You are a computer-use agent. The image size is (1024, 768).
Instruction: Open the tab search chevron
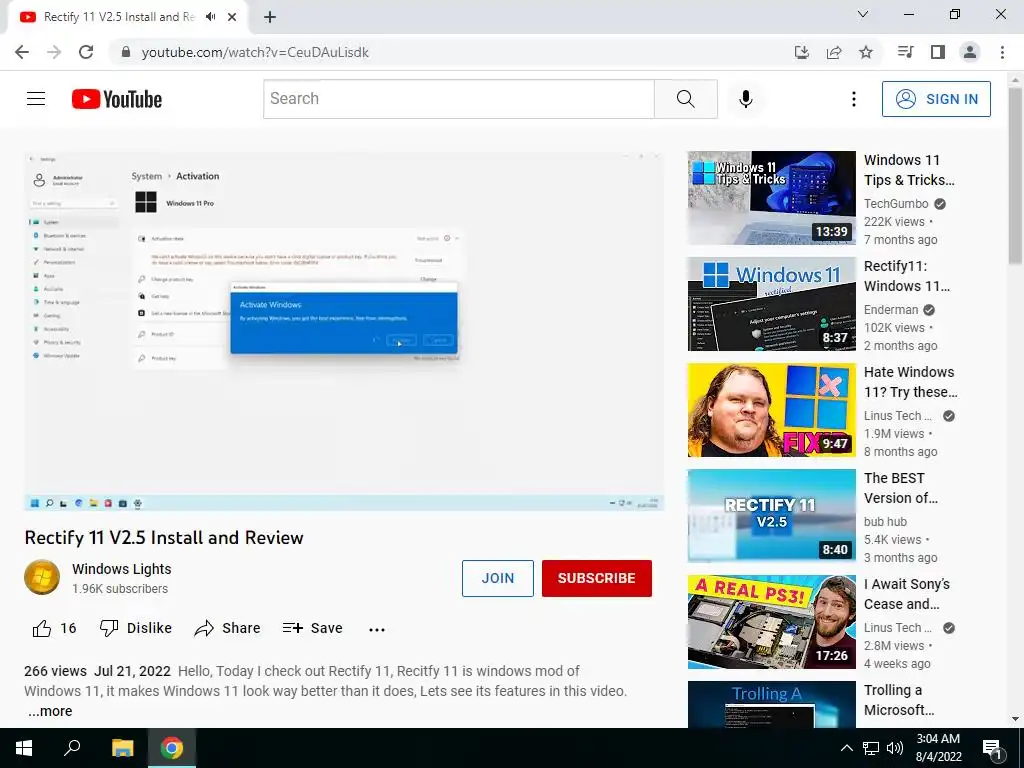[863, 14]
